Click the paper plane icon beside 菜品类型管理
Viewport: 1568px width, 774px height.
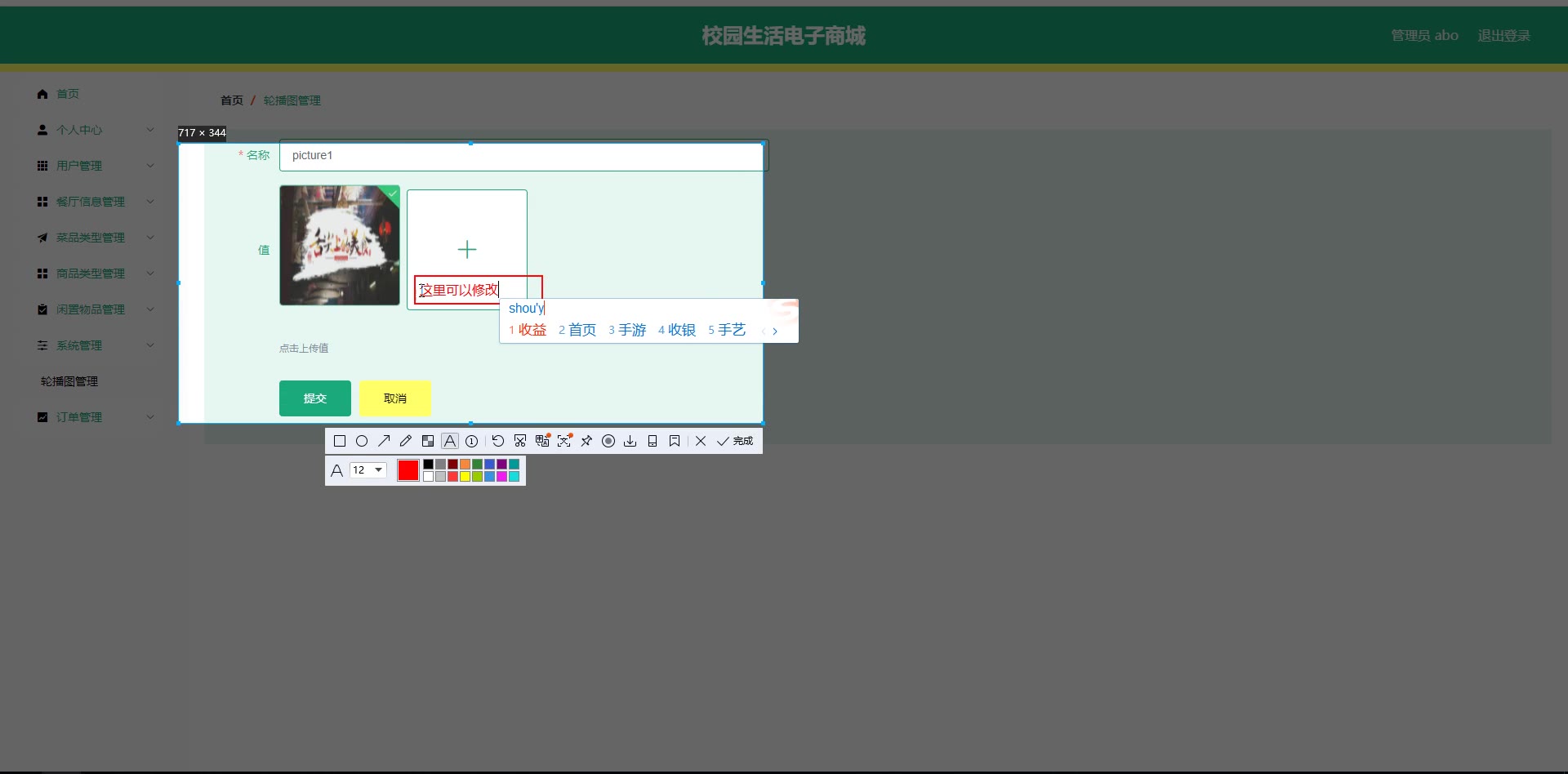[42, 238]
